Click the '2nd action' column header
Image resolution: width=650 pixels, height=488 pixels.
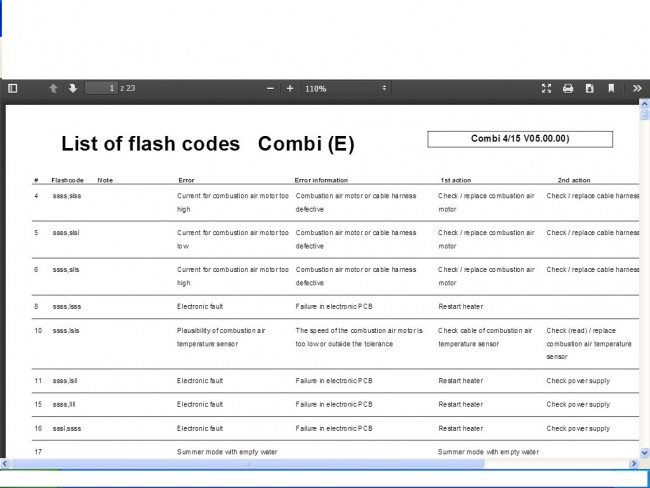[574, 180]
